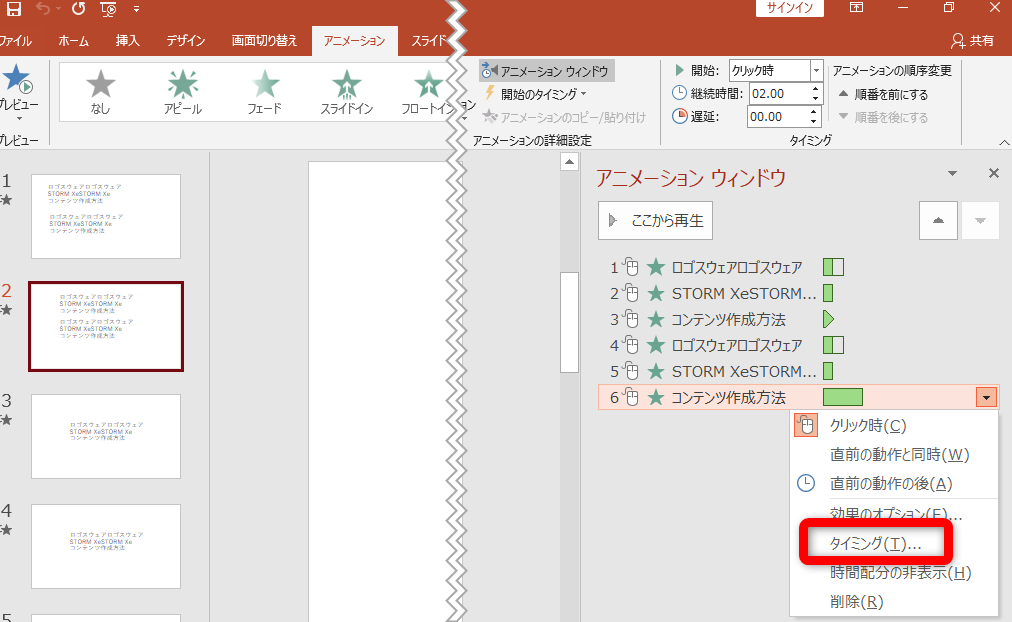Click the Save icon in title bar
1012x622 pixels.
(14, 10)
